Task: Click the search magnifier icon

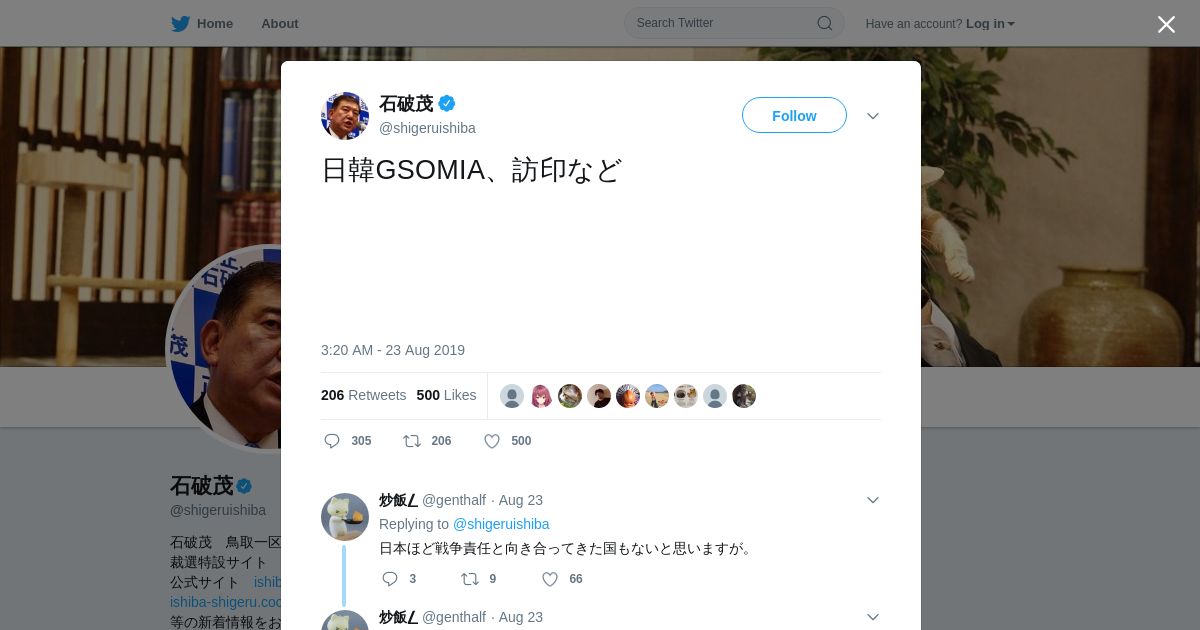Action: tap(825, 23)
